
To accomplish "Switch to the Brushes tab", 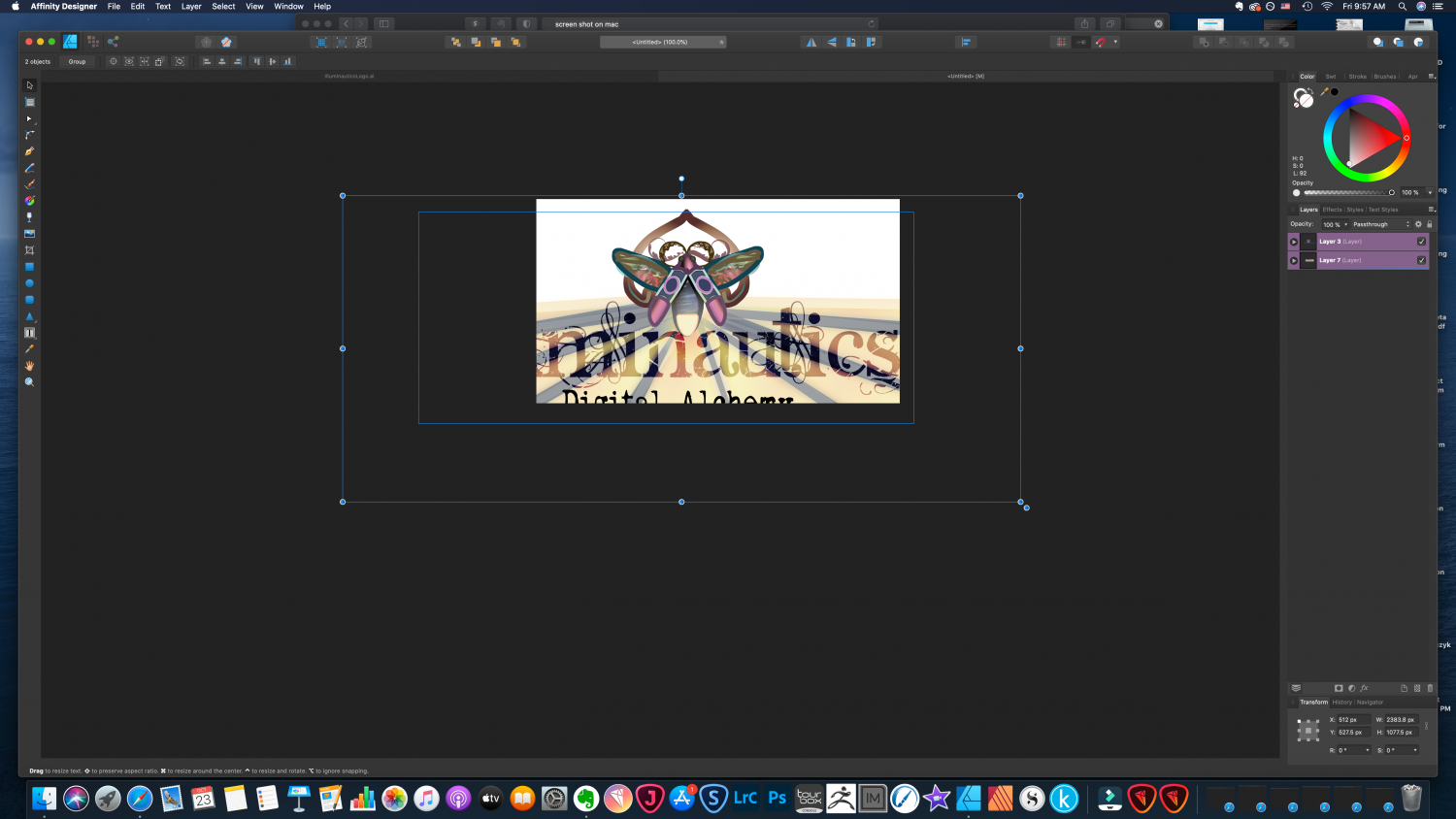I will pyautogui.click(x=1384, y=76).
